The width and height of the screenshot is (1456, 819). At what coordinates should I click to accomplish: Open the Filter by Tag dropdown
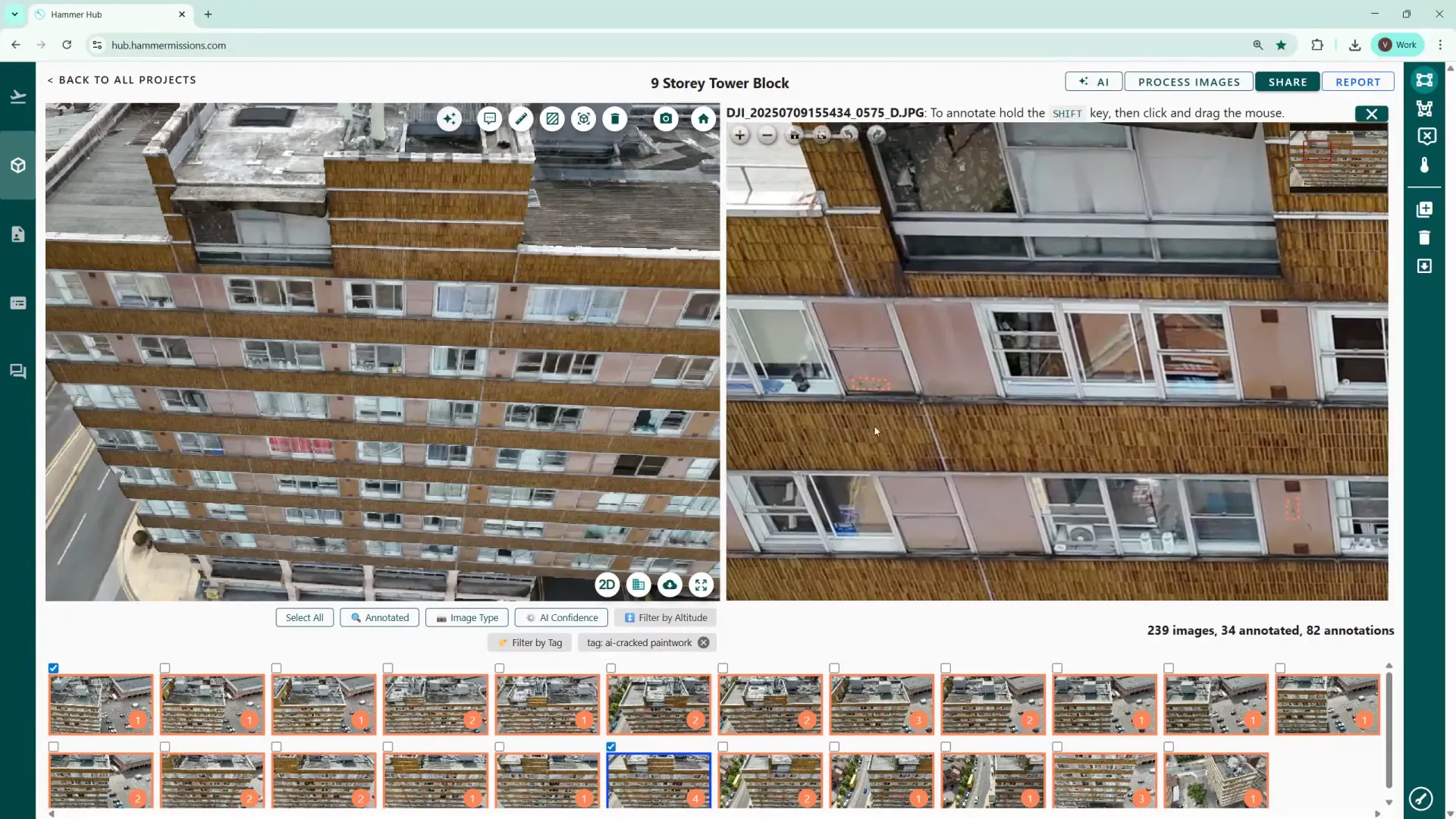(529, 643)
